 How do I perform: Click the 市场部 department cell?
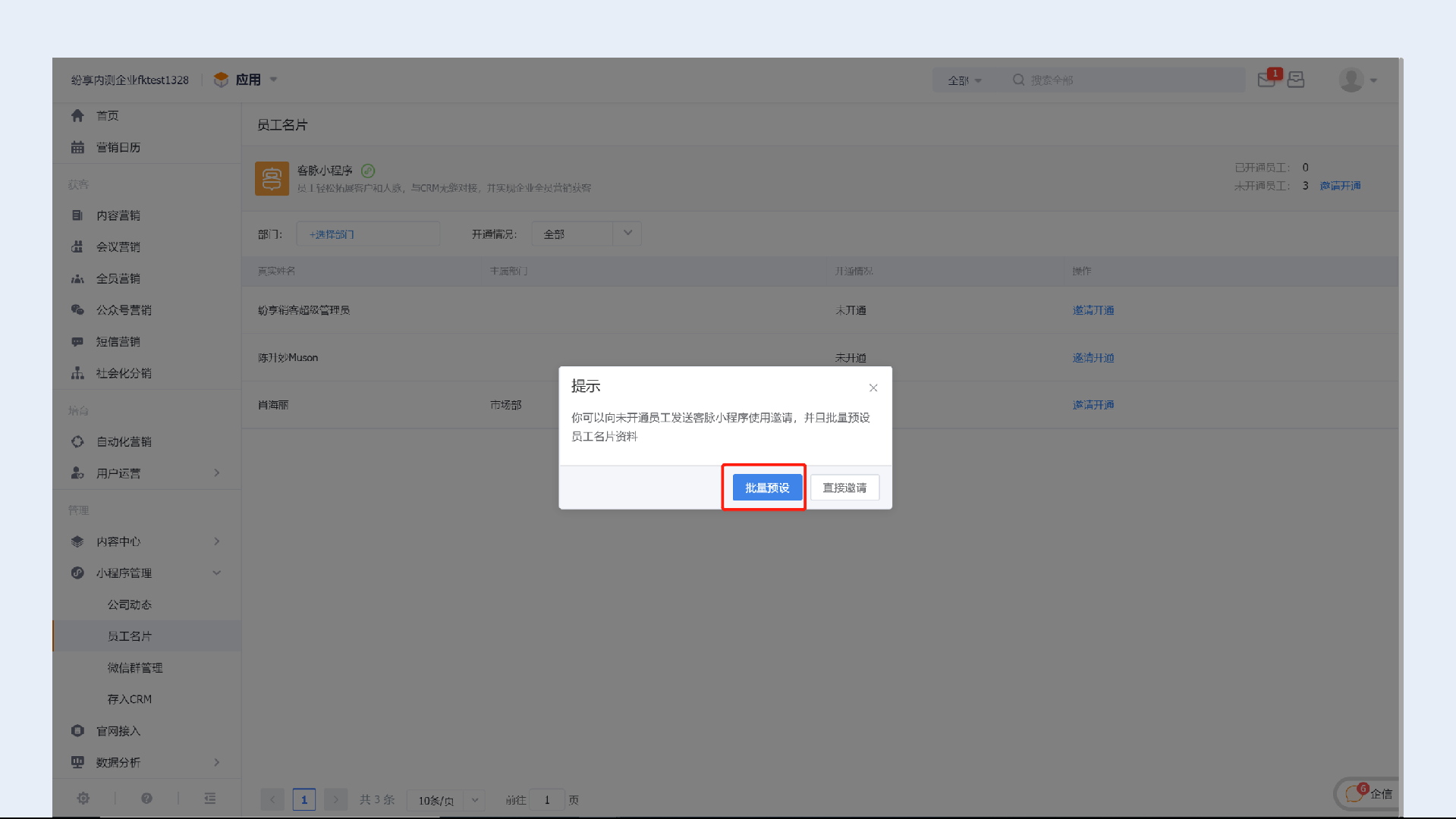(505, 405)
